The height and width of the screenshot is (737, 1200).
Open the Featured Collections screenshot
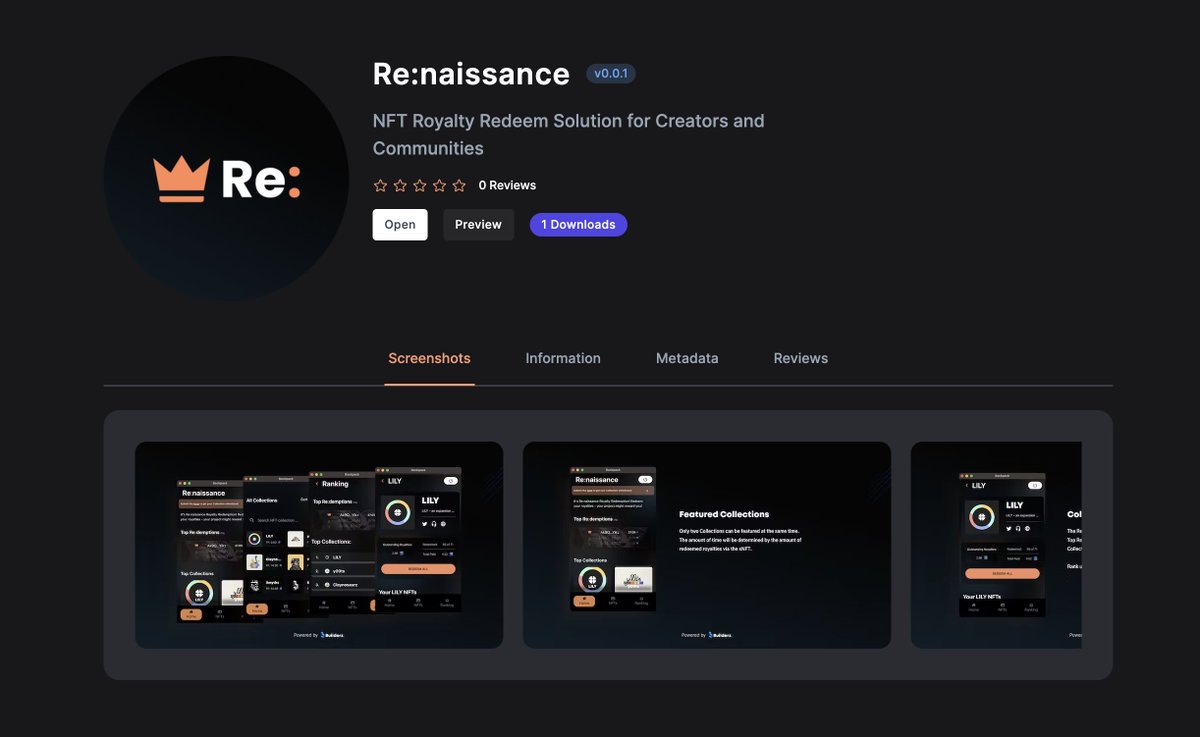(x=707, y=545)
